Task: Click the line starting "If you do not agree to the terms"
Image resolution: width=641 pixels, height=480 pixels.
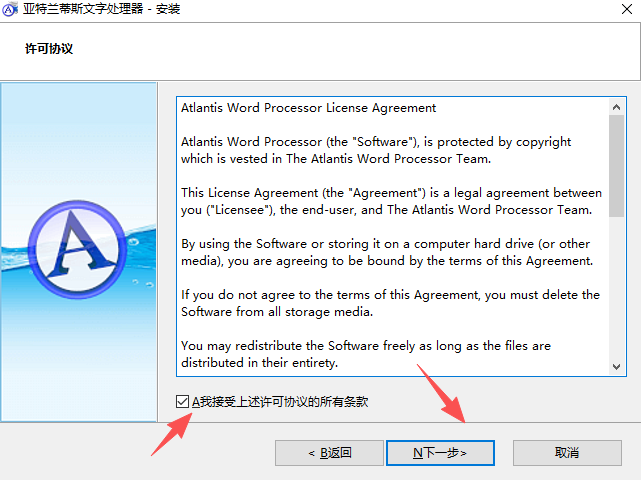Action: point(390,295)
